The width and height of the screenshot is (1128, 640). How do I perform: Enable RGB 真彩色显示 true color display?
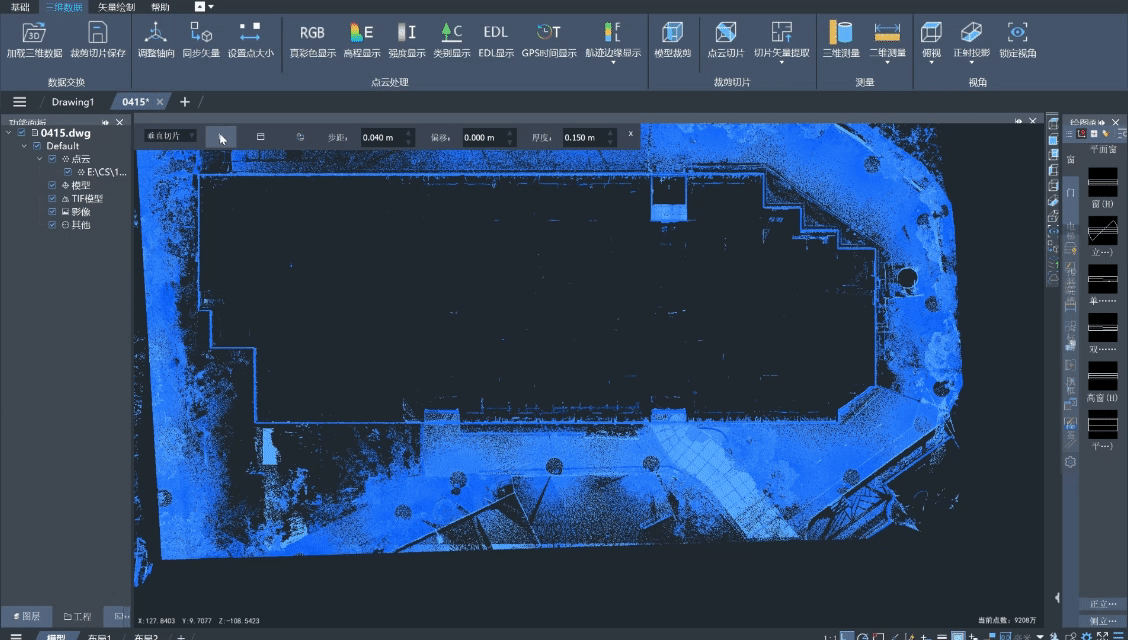312,33
